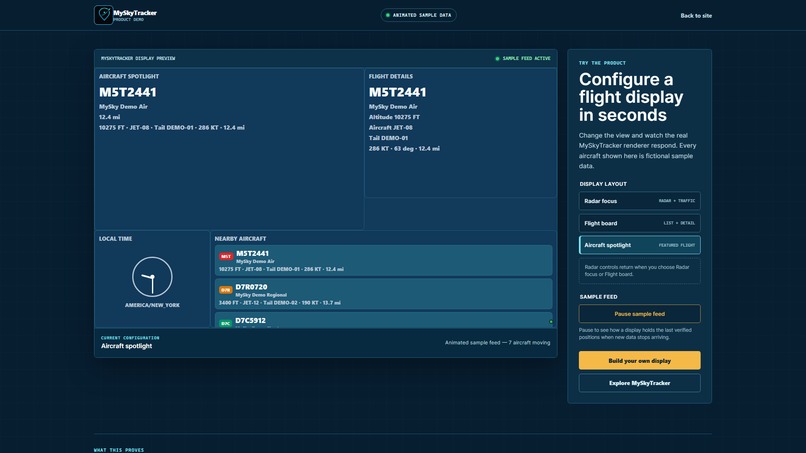Click the Animated Sample Data badge
This screenshot has height=453, width=806.
coord(418,15)
